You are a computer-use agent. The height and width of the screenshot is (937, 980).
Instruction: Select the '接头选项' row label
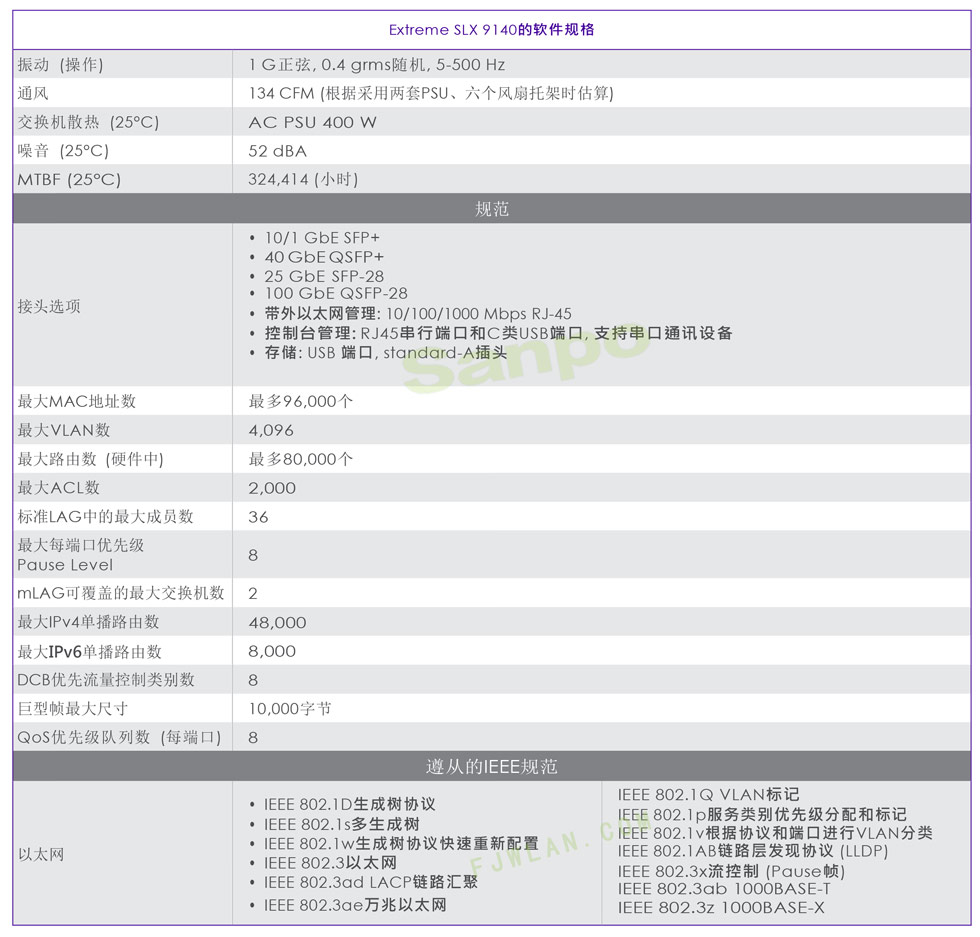pos(49,306)
